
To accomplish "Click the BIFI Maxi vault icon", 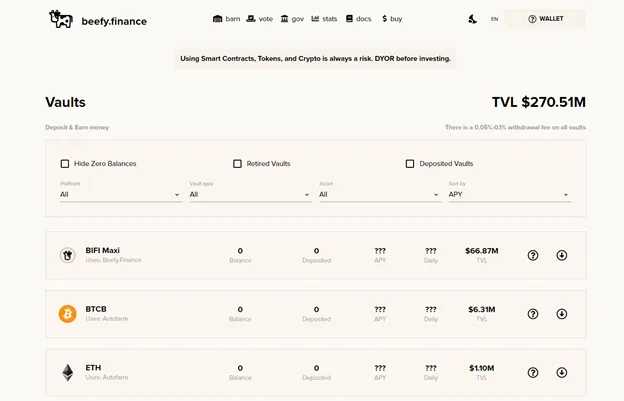I will tap(68, 255).
